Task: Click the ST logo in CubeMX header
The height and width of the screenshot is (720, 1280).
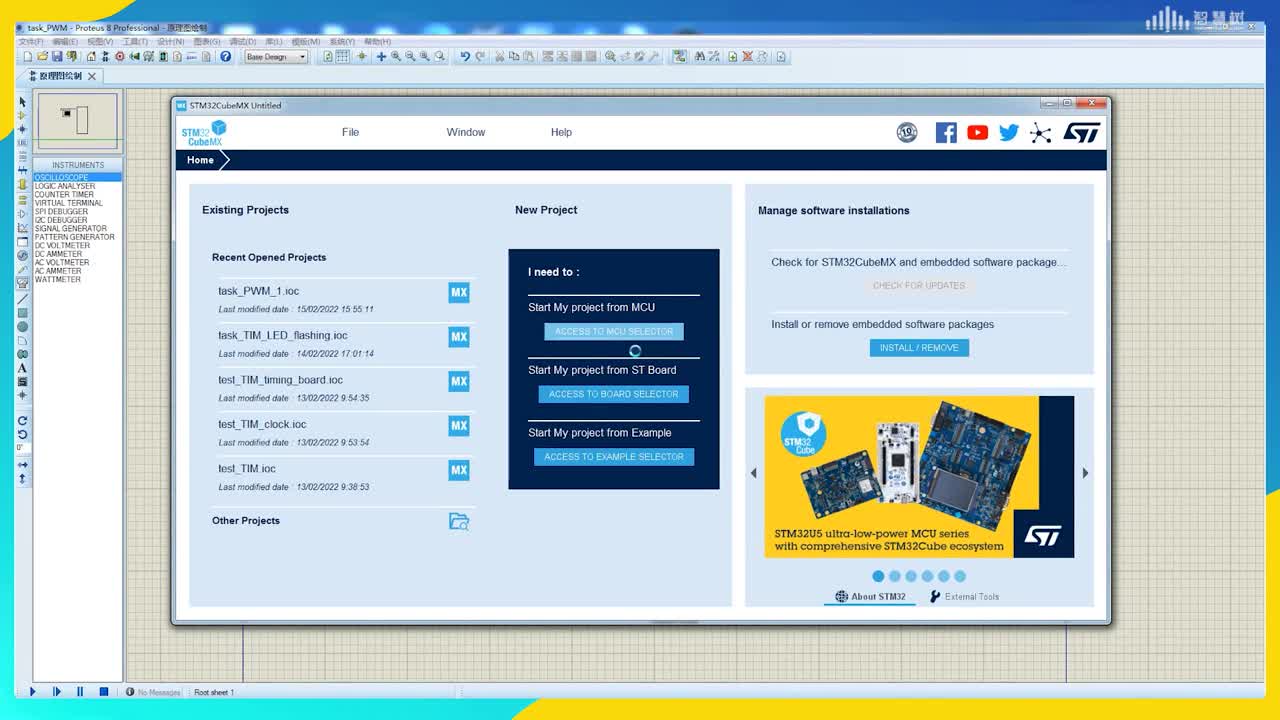Action: 1081,132
